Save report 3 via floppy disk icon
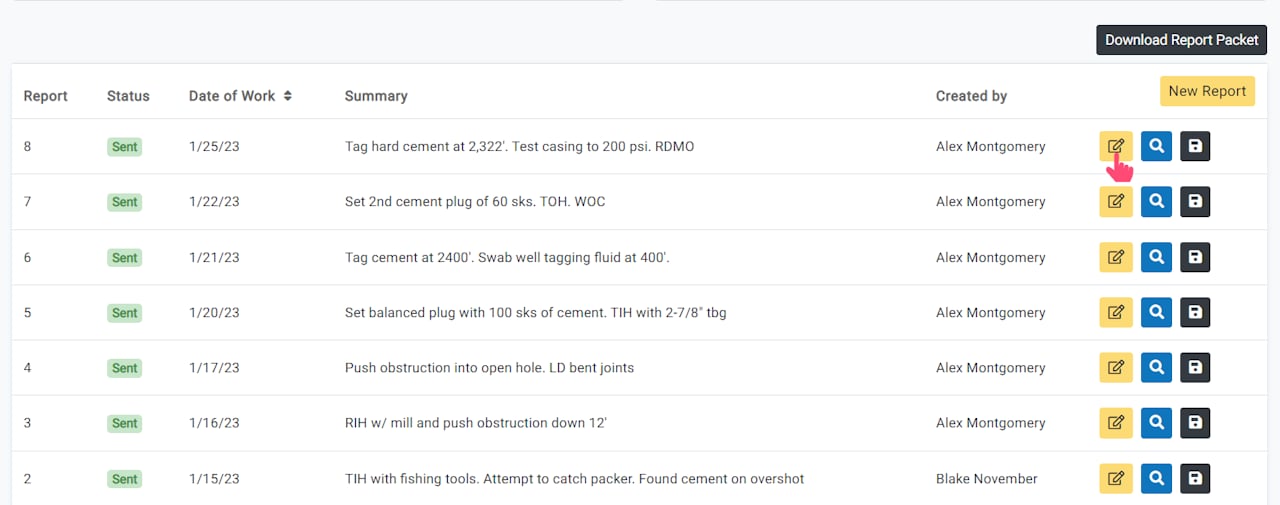The image size is (1280, 505). (x=1195, y=423)
